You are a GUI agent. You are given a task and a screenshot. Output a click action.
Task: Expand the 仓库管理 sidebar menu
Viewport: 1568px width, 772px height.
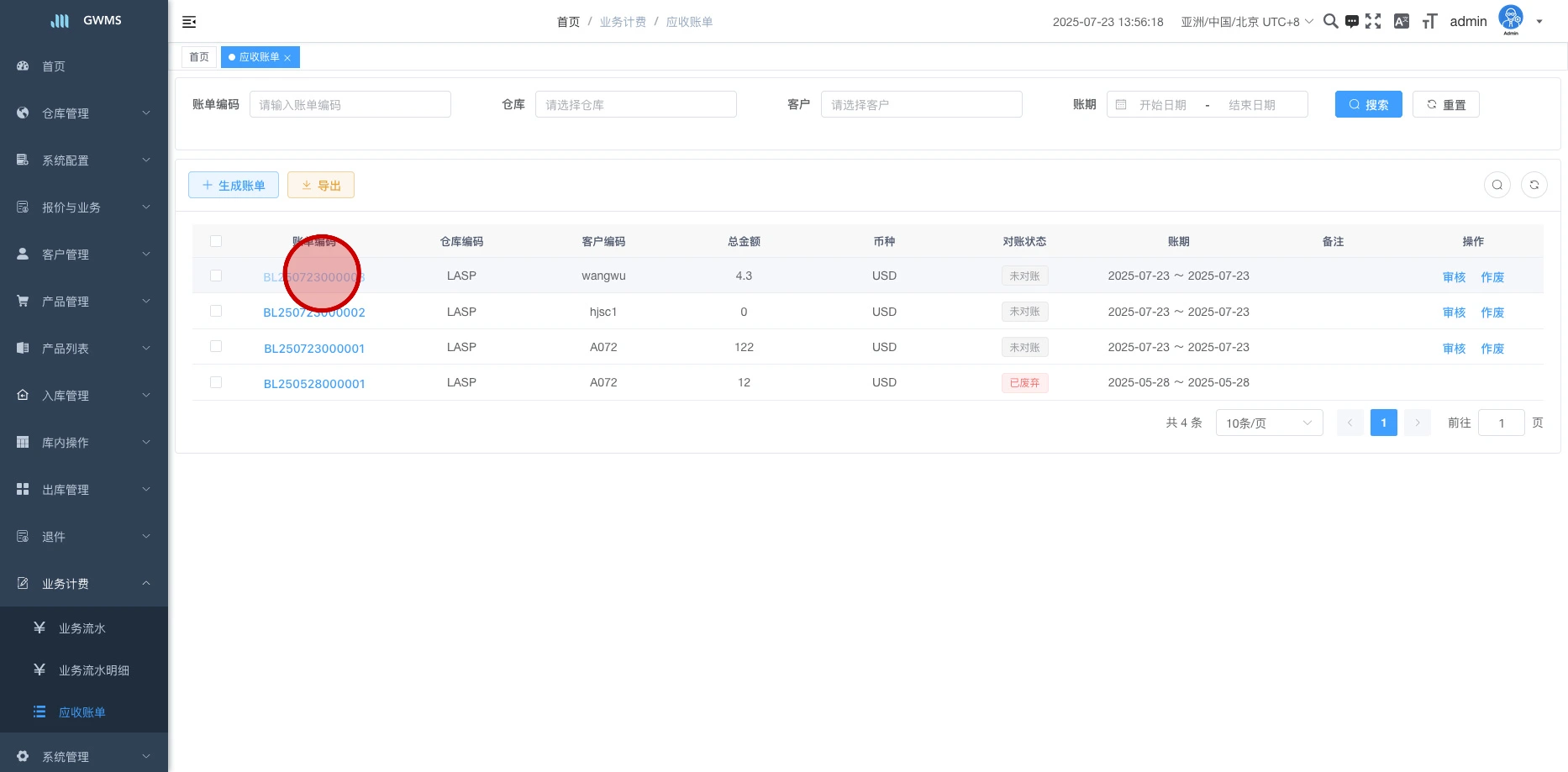tap(84, 113)
